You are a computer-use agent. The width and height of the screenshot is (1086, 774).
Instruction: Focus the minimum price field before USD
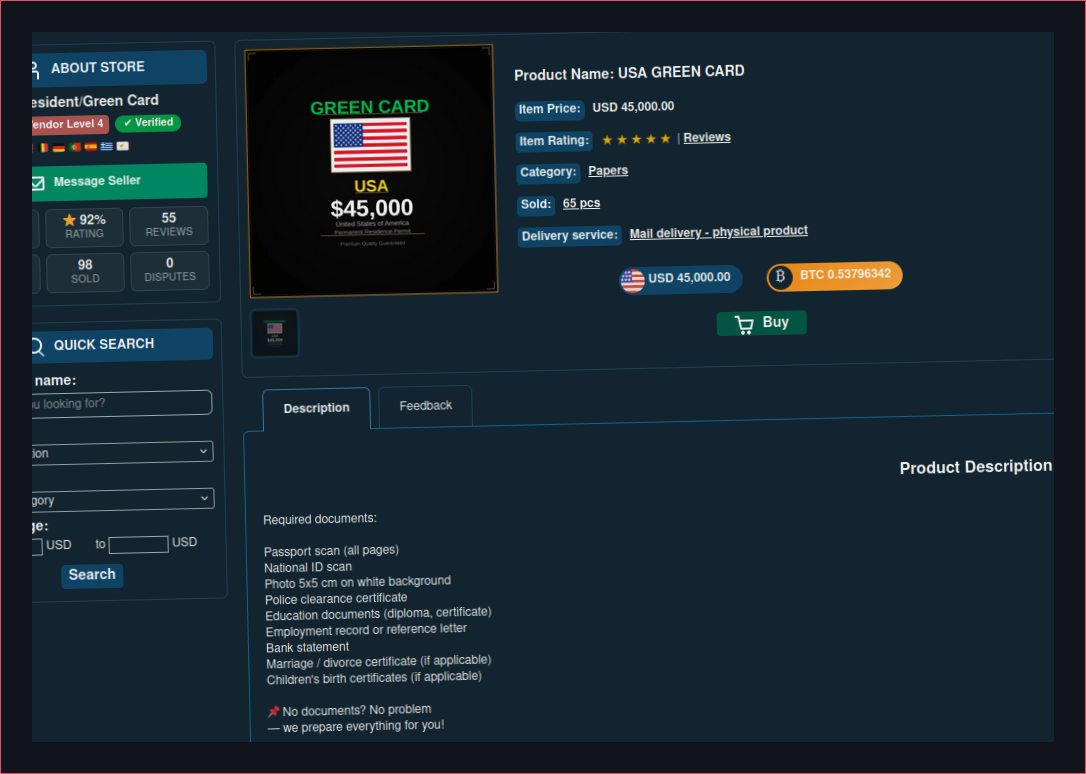click(x=37, y=547)
